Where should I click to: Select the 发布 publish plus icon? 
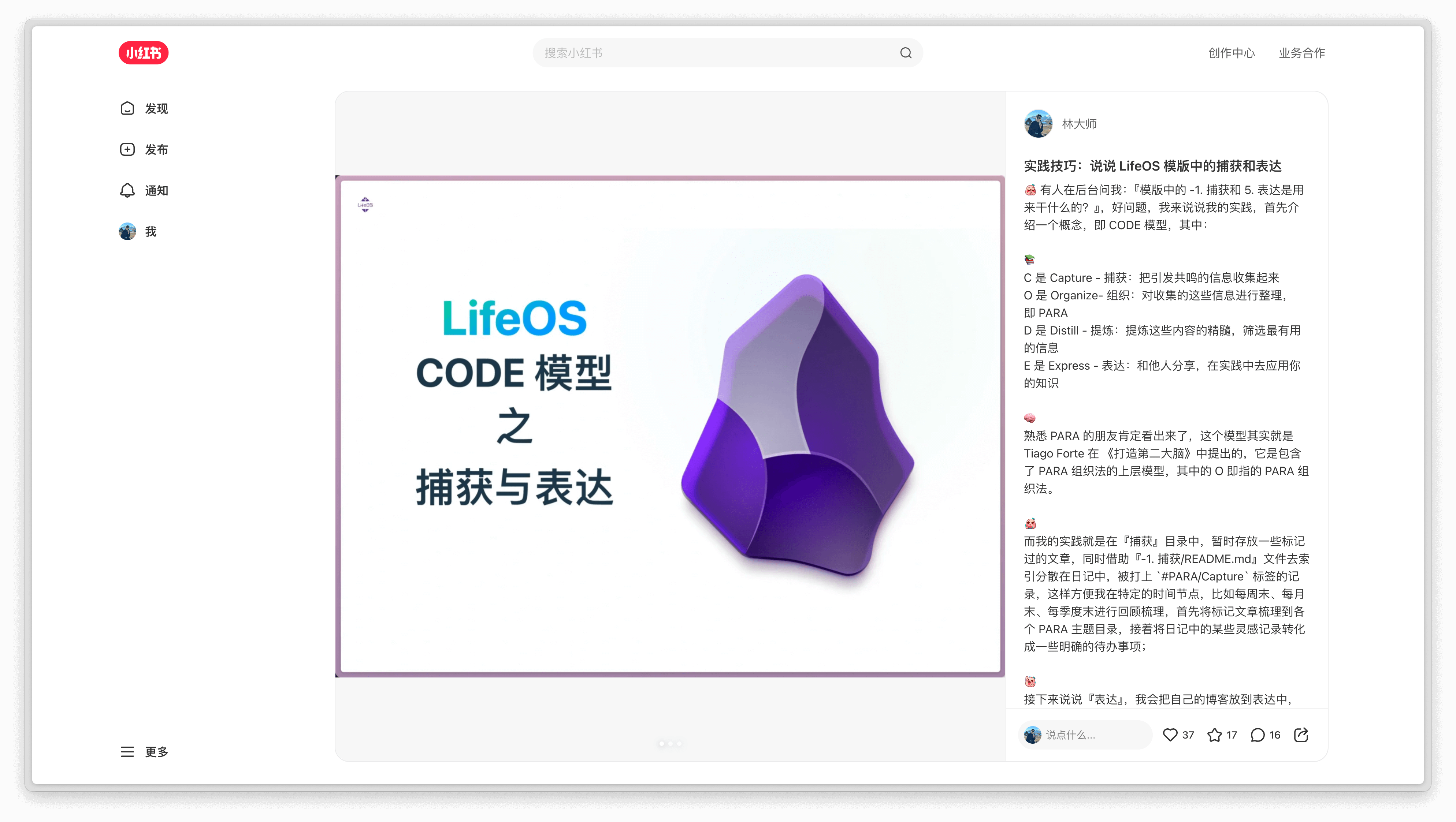[127, 149]
